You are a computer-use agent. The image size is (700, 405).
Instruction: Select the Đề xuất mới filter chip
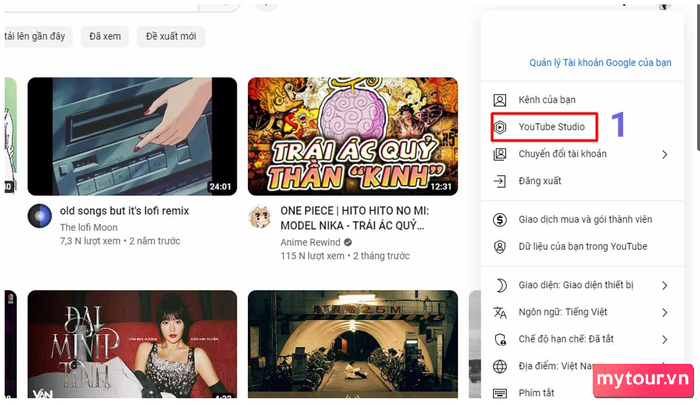171,36
